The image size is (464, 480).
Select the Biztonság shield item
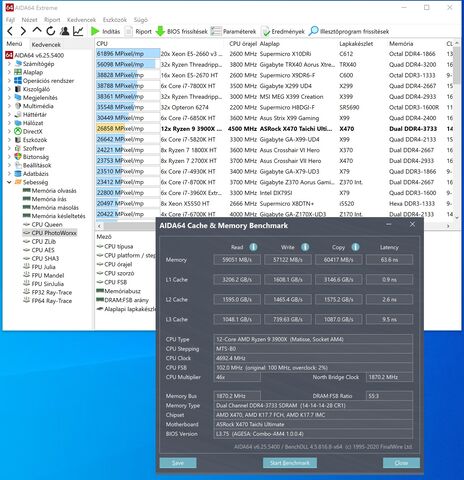pos(32,157)
